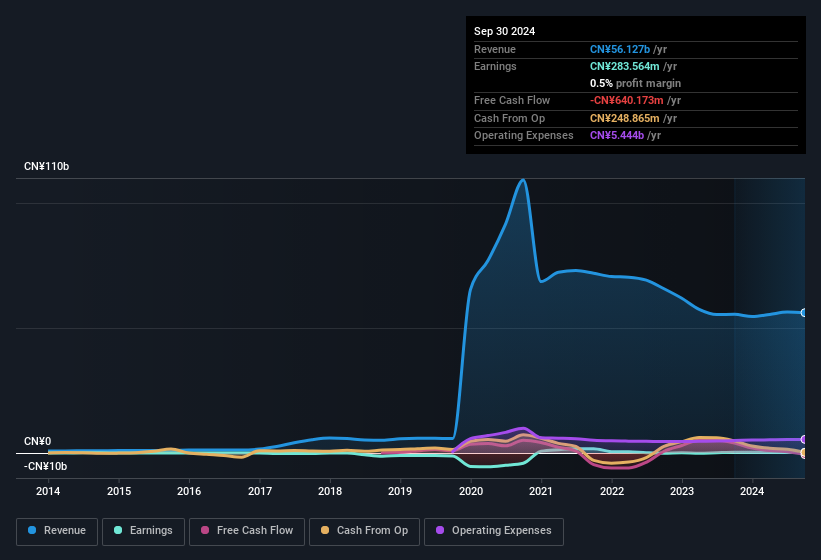Click the CN¥110b y-axis label
This screenshot has width=821, height=560.
[47, 166]
